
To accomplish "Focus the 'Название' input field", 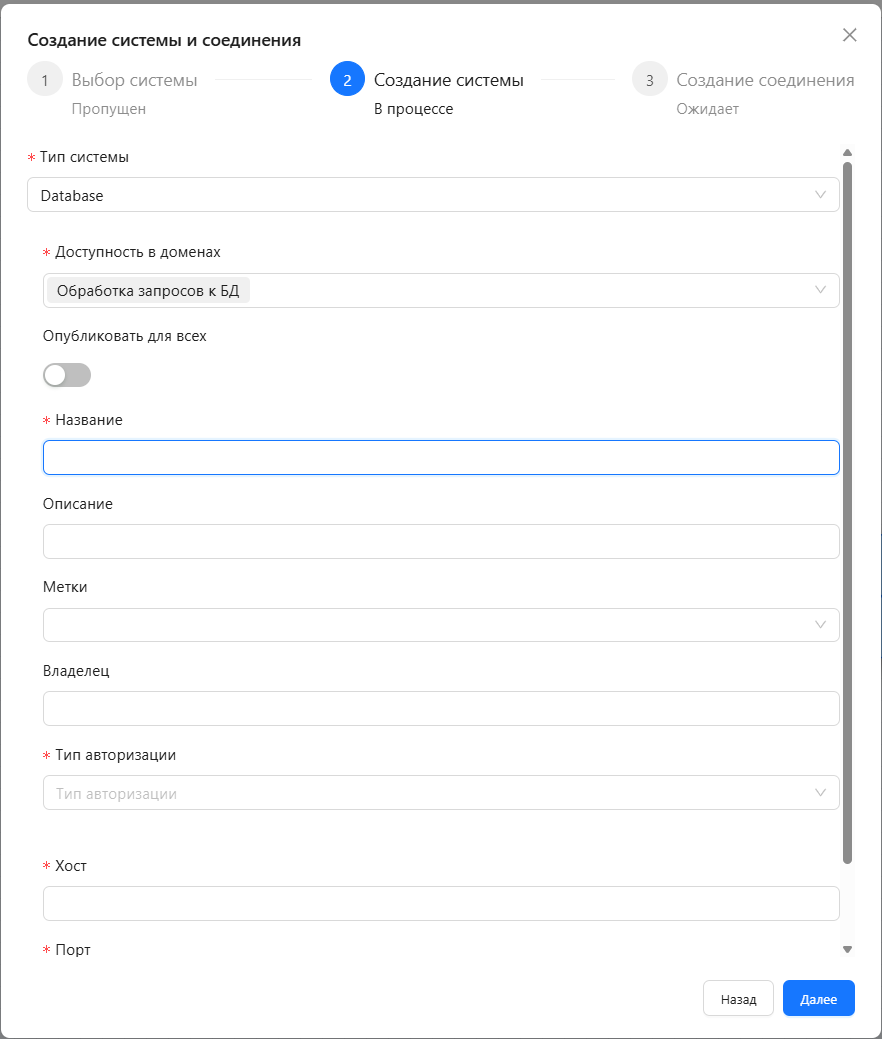I will (440, 458).
